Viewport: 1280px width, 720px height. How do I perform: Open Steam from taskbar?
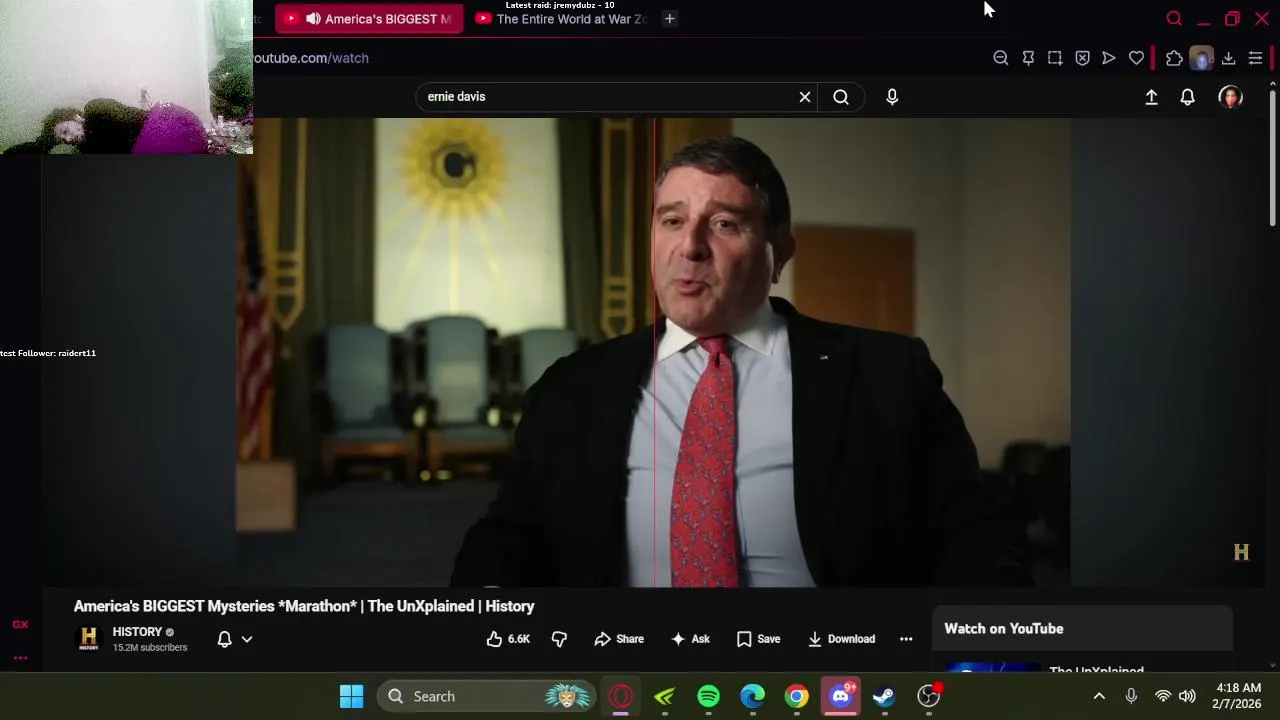[x=884, y=697]
